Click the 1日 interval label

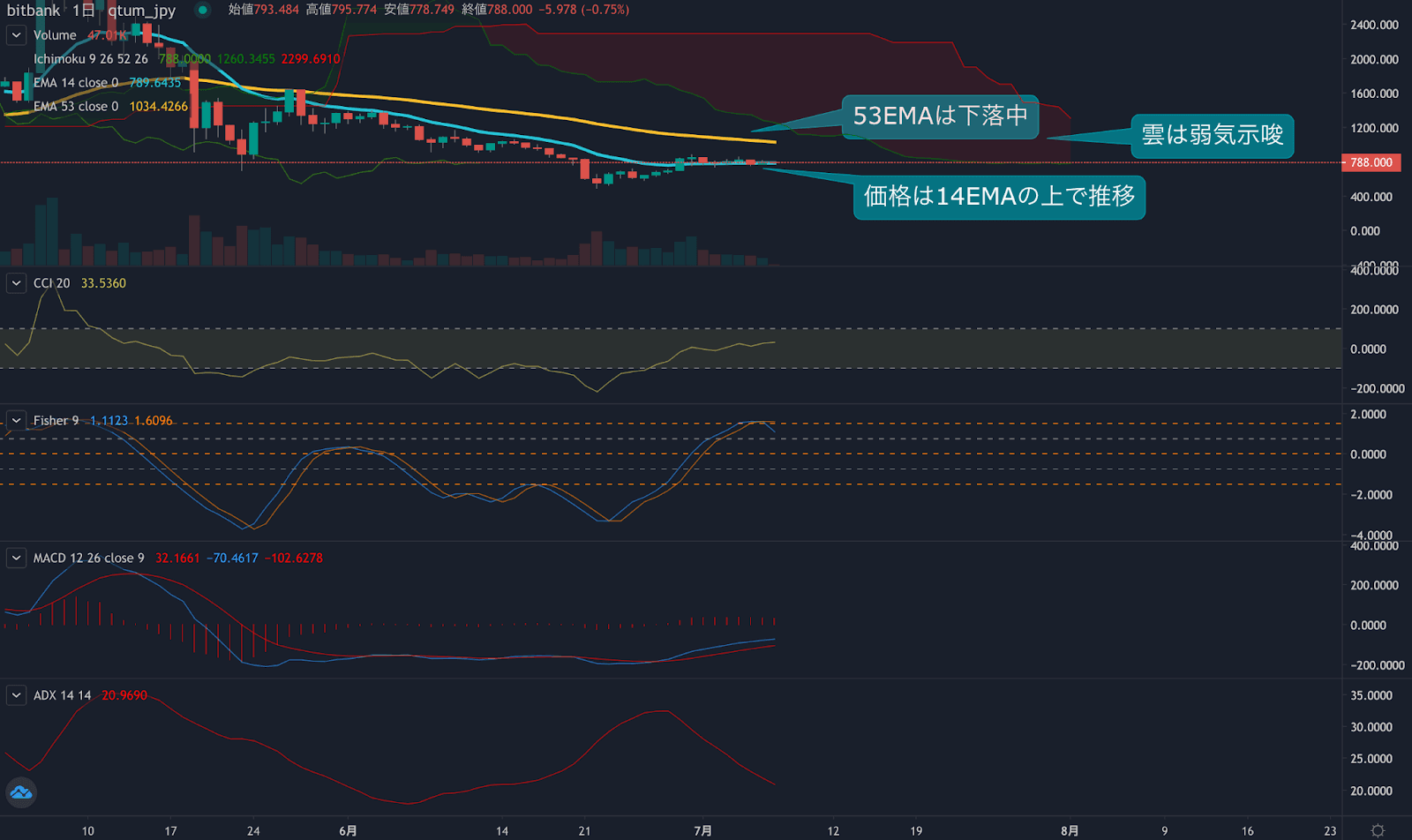click(x=83, y=11)
